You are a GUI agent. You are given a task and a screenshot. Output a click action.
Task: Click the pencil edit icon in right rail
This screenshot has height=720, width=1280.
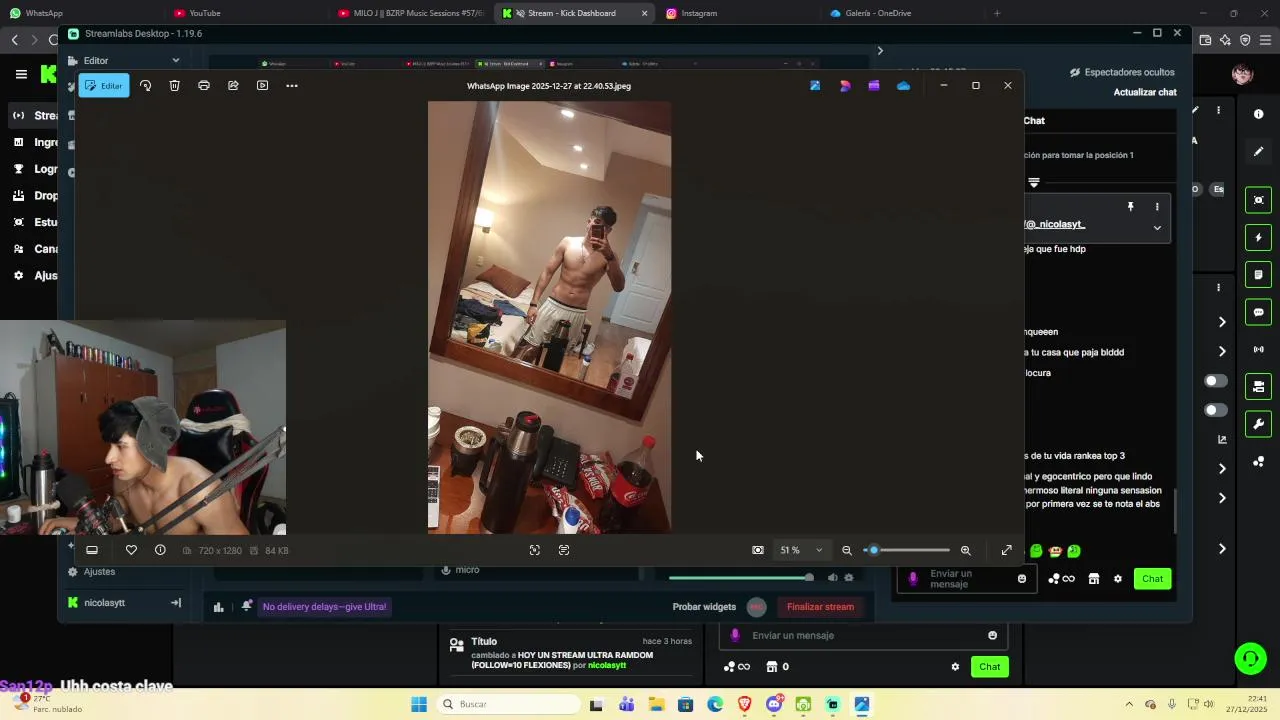pyautogui.click(x=1259, y=152)
